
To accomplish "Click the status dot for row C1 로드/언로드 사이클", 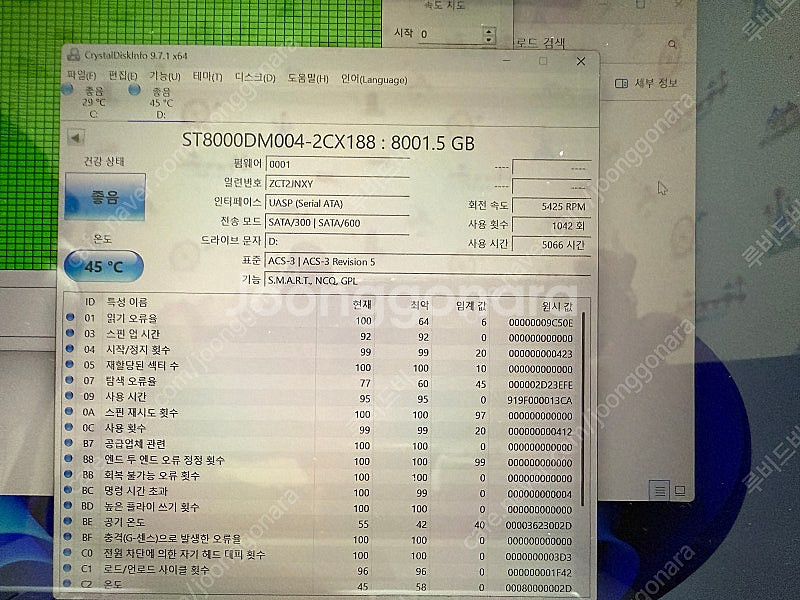I will click(66, 568).
